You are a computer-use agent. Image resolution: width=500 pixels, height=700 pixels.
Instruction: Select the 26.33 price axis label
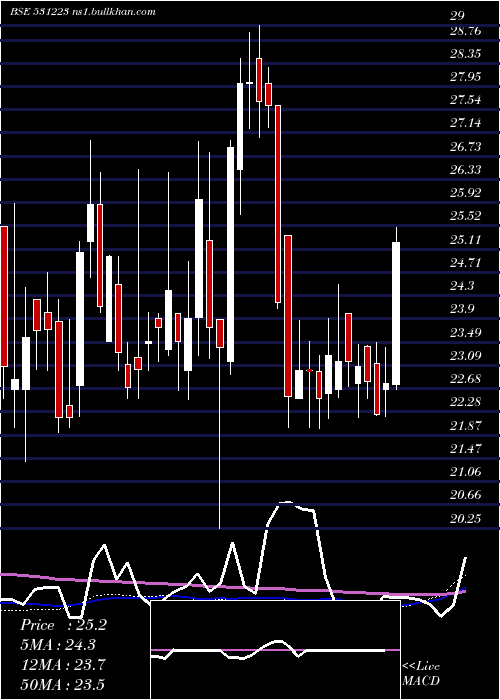(465, 170)
